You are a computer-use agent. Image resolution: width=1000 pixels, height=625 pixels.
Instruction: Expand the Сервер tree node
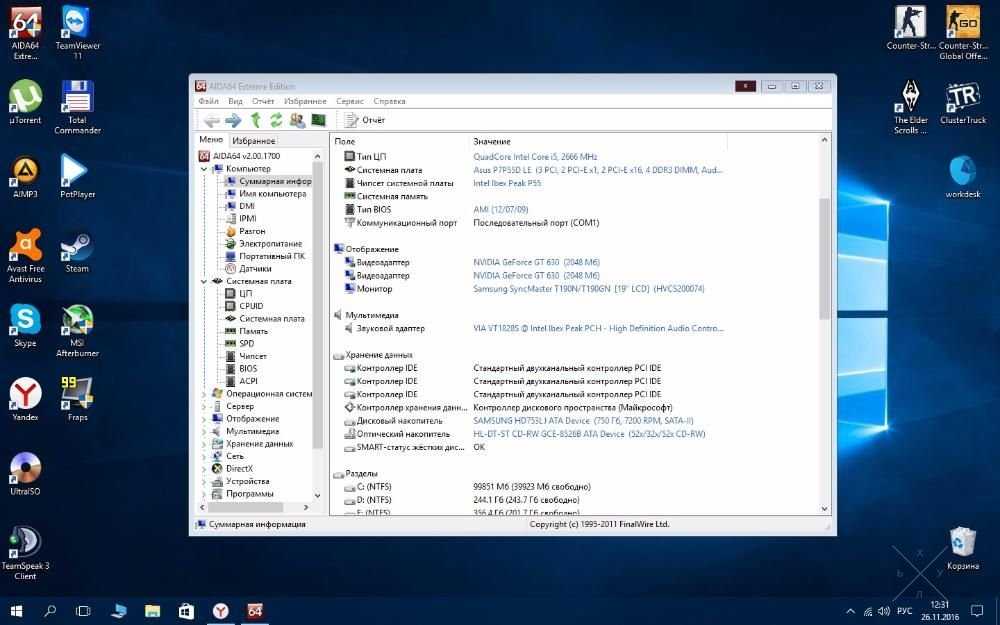pyautogui.click(x=204, y=406)
